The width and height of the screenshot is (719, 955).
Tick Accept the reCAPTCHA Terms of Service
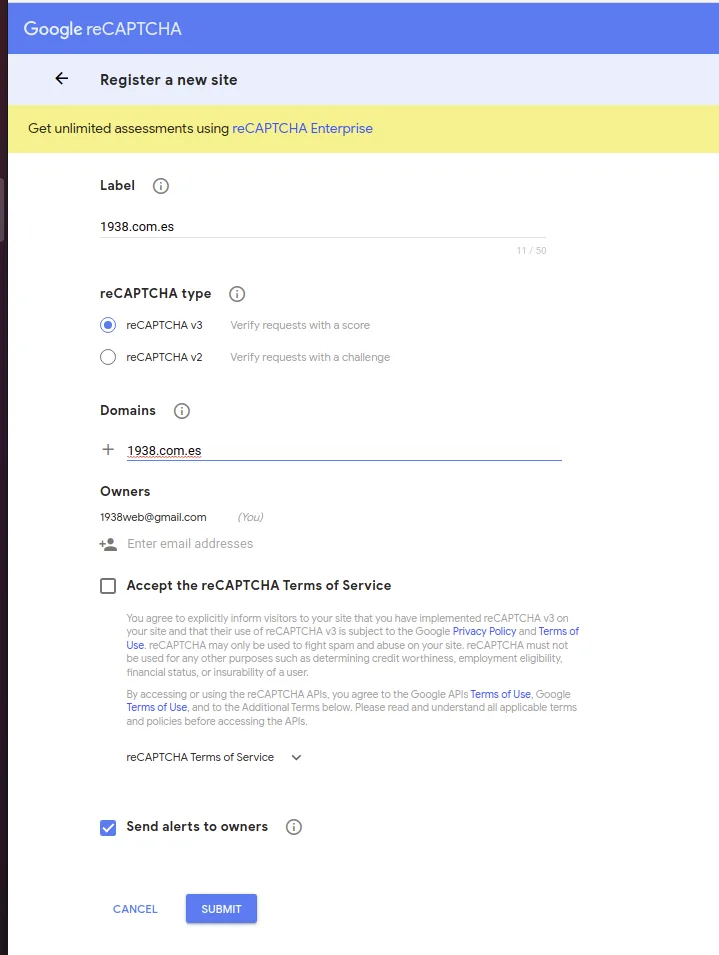108,586
